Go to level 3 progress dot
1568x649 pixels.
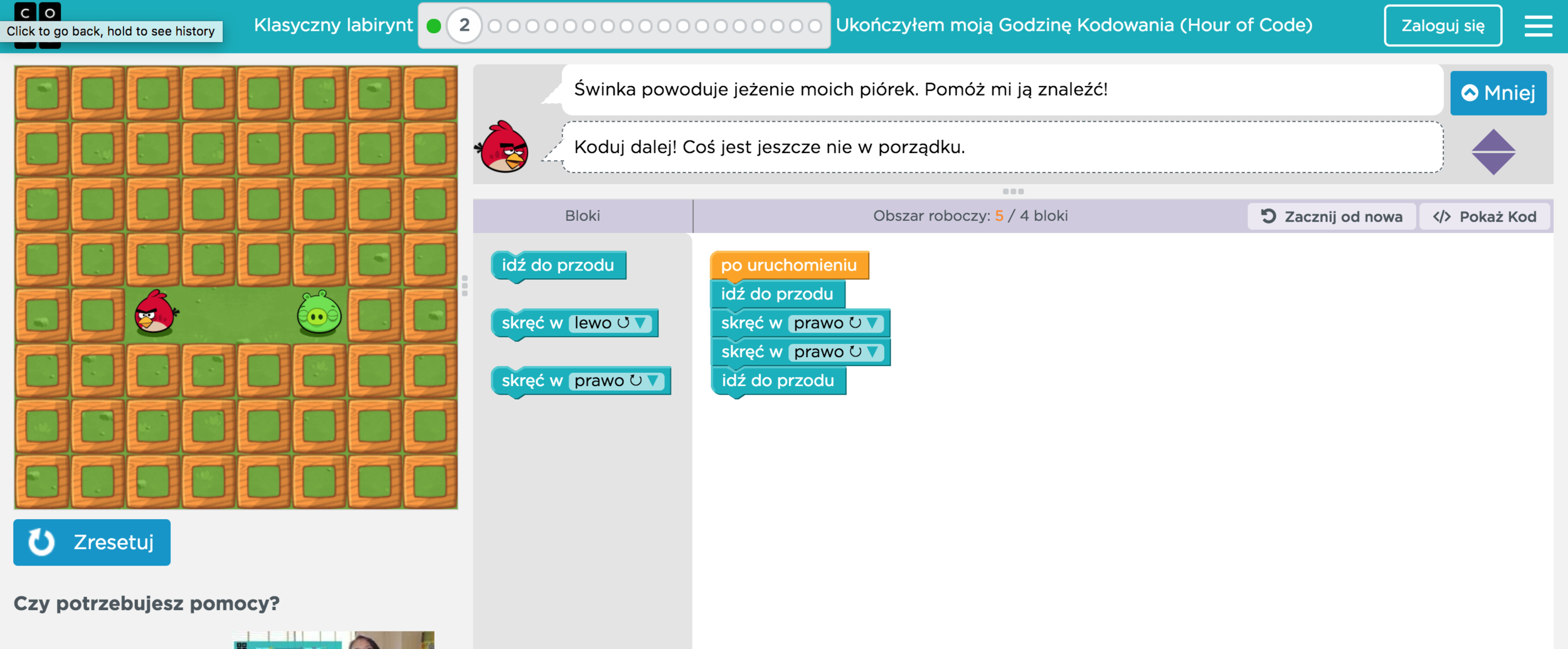495,26
